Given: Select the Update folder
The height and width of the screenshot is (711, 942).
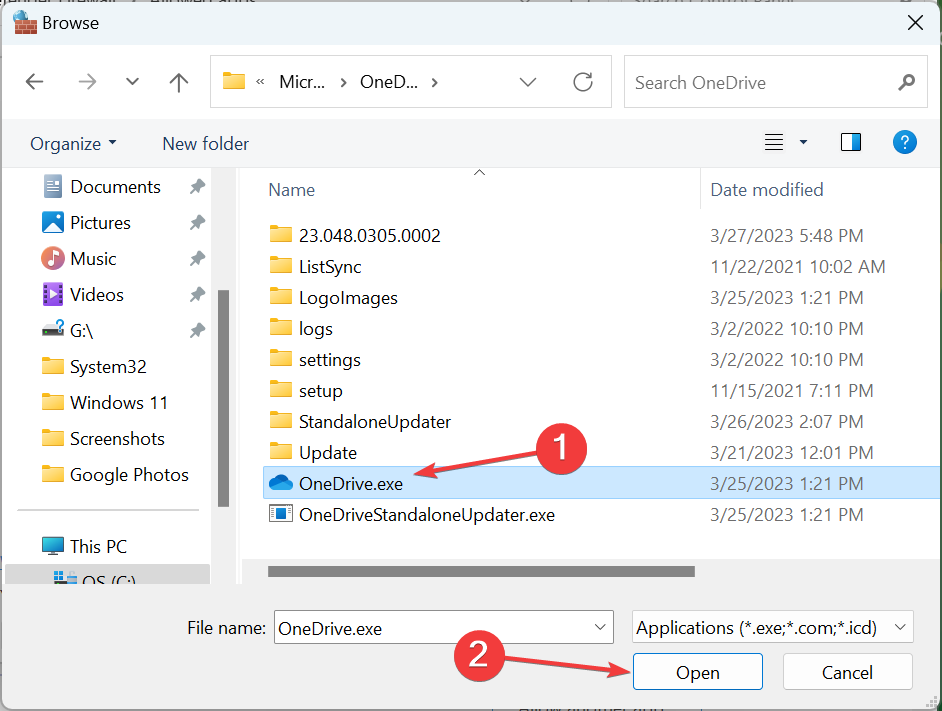Looking at the screenshot, I should (x=327, y=453).
